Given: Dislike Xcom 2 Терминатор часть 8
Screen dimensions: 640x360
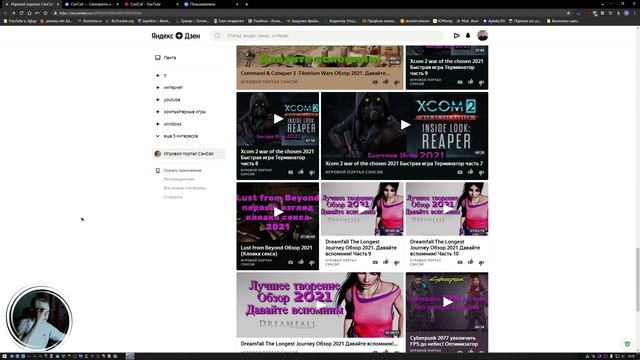Looking at the screenshot, I should [312, 172].
